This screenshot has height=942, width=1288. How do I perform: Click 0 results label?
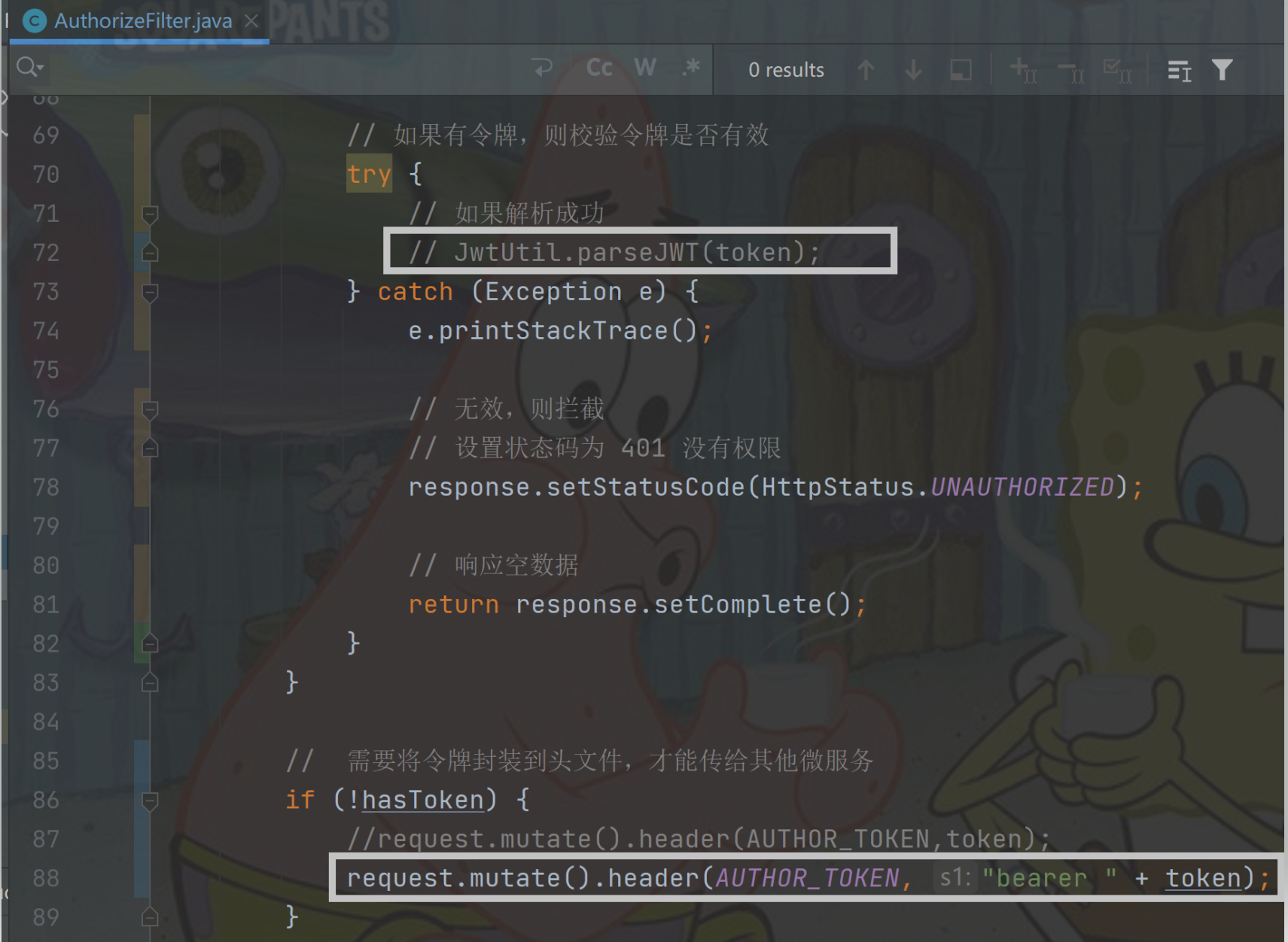pos(786,70)
